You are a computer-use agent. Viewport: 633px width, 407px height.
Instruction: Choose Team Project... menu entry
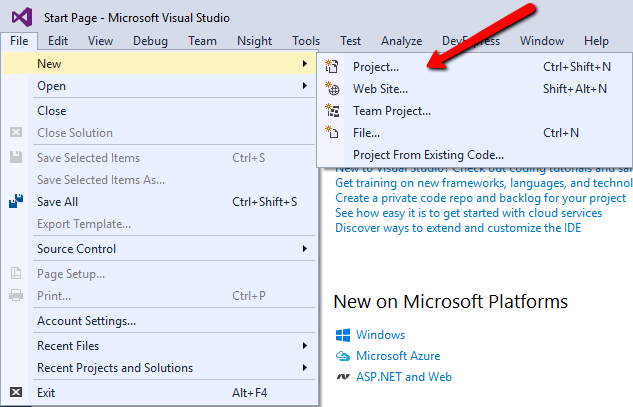point(475,111)
